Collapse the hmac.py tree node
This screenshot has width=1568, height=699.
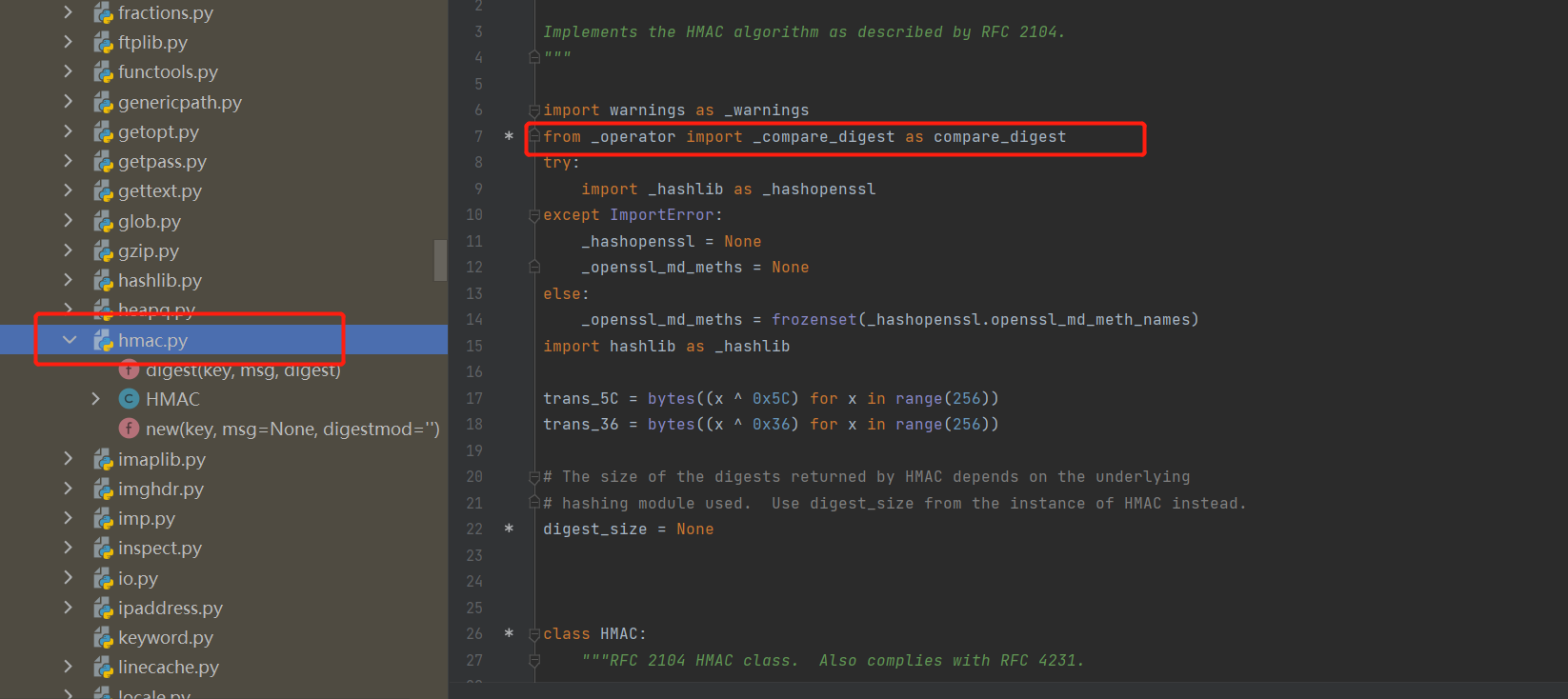click(69, 340)
